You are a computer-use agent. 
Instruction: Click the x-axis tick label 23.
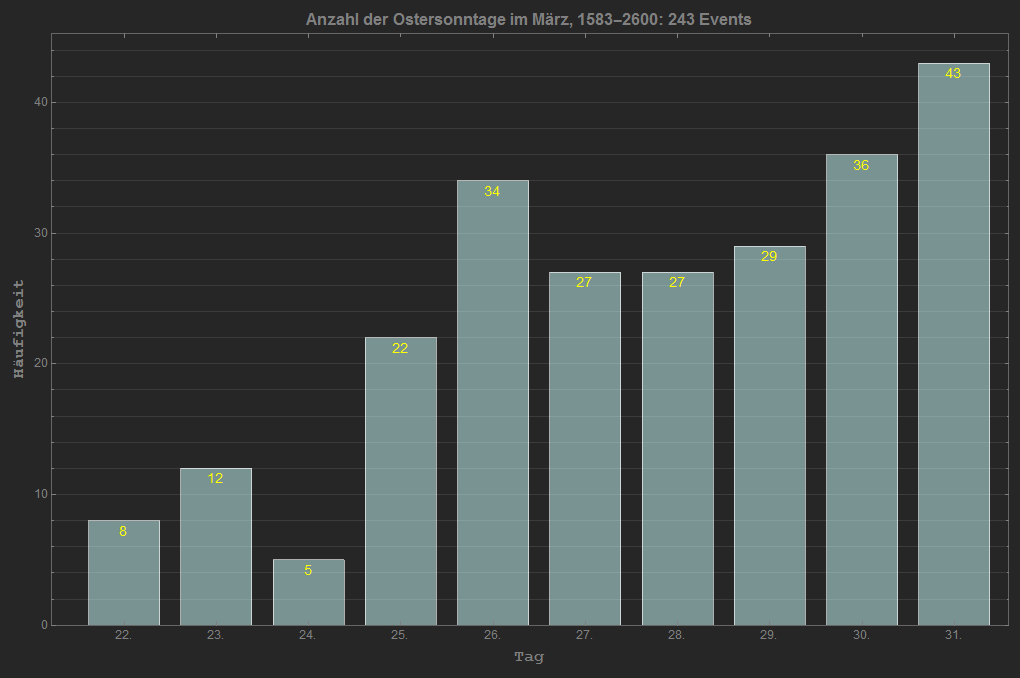pos(215,635)
